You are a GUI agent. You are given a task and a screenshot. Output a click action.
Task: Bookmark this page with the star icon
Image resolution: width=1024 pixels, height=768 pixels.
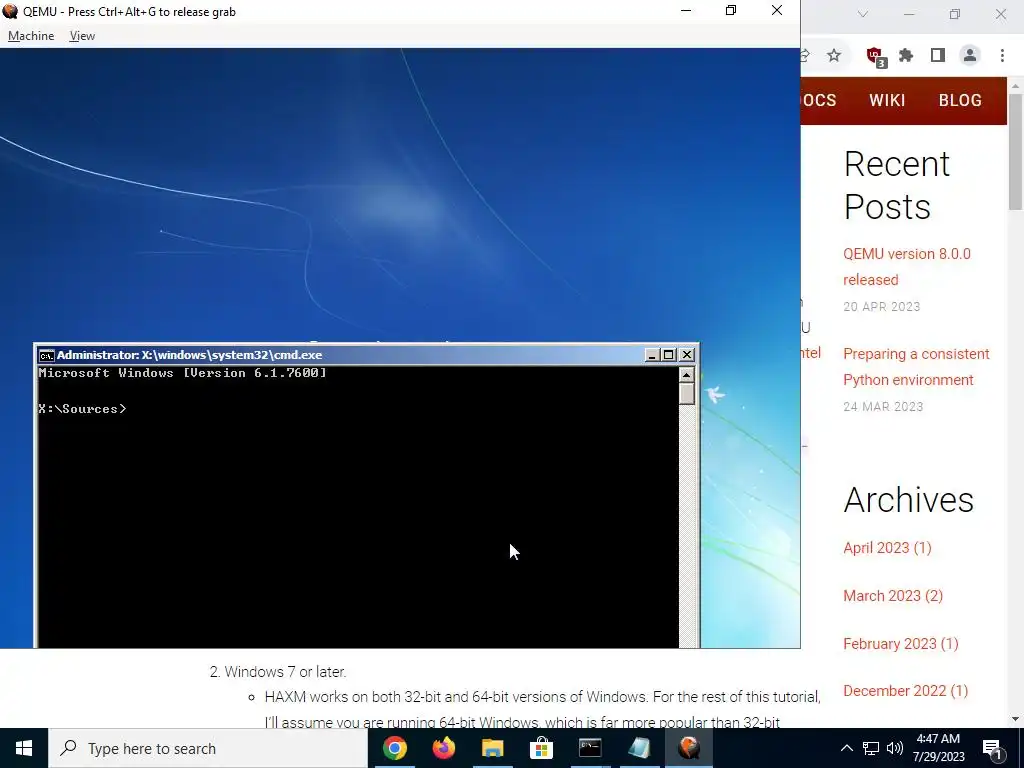(x=834, y=56)
